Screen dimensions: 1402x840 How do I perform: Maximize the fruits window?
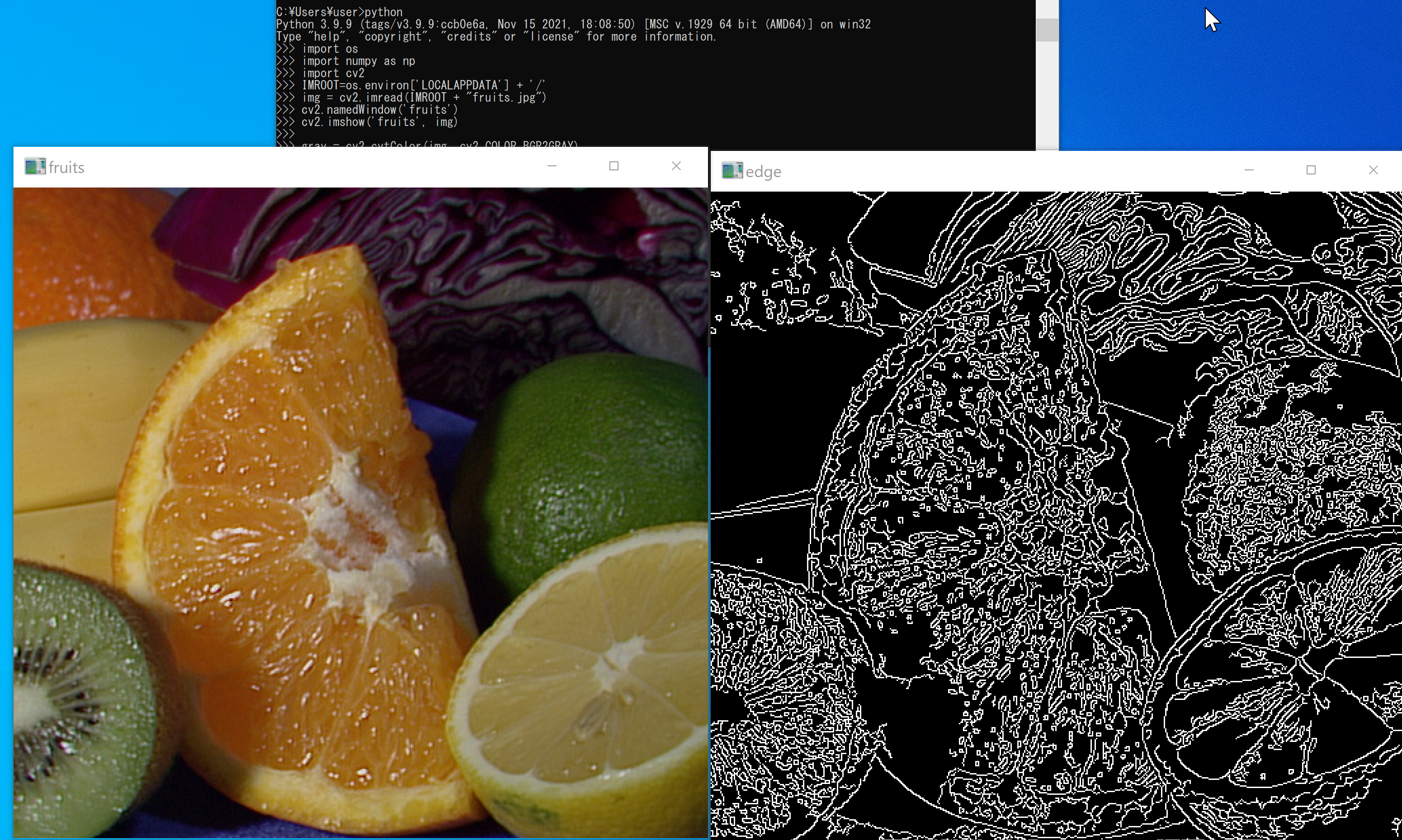click(614, 166)
